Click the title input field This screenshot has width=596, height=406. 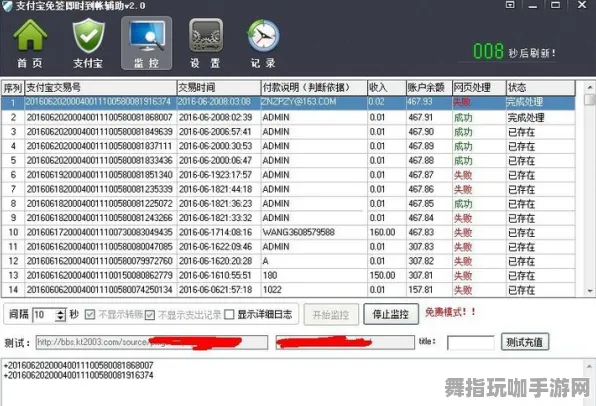(x=471, y=343)
